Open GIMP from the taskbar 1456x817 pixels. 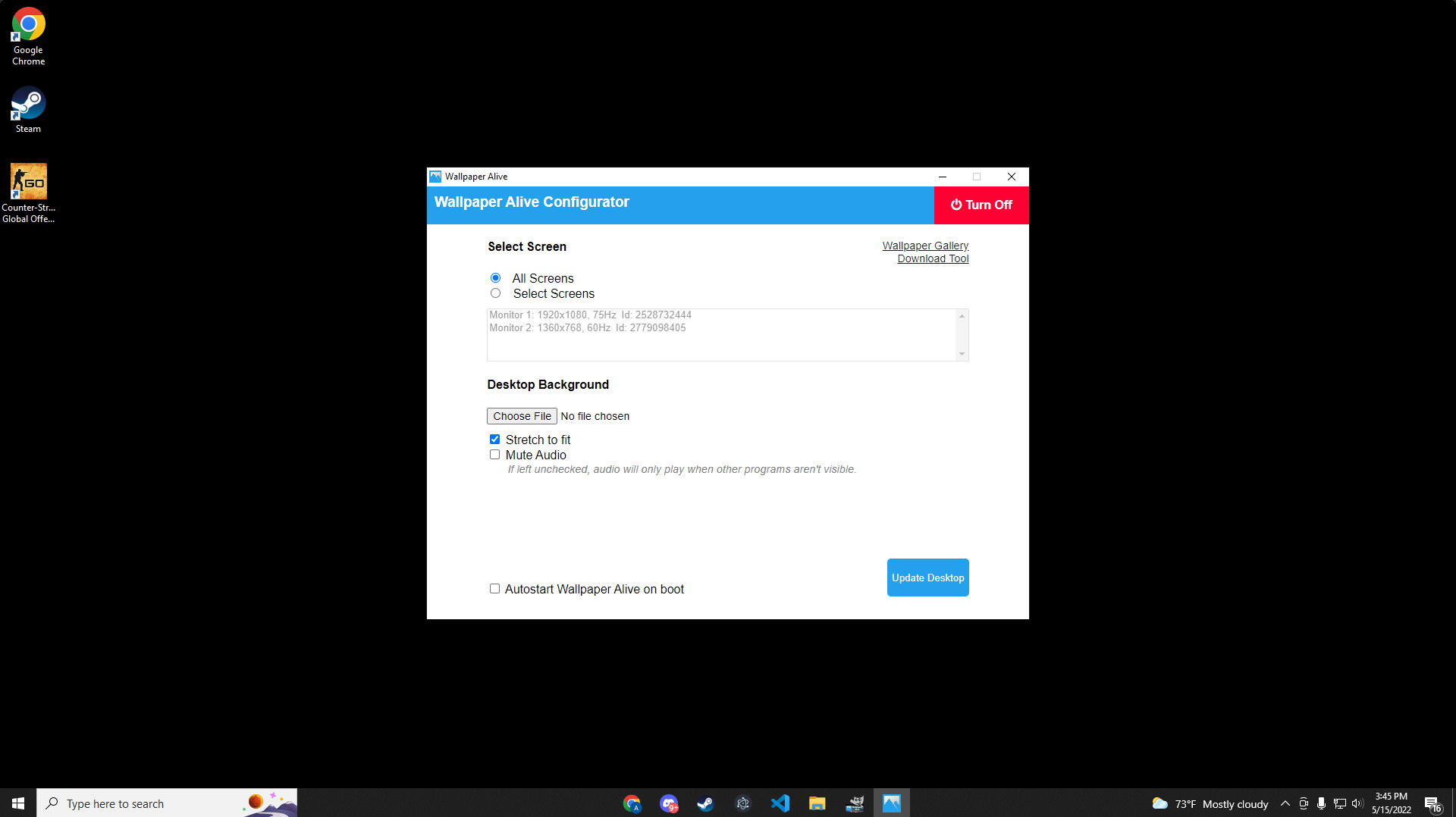[x=855, y=803]
